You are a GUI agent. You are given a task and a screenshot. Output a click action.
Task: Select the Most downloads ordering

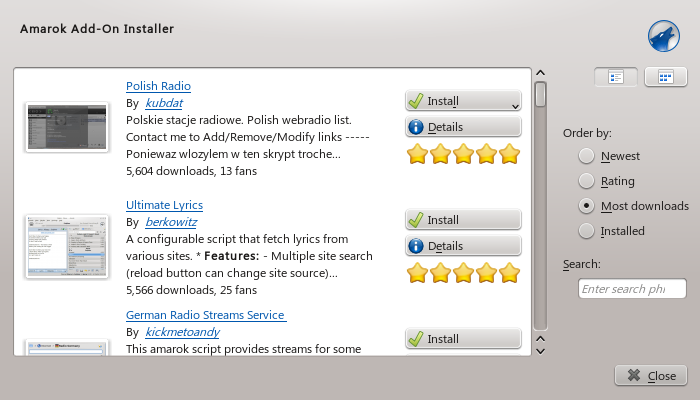coord(634,206)
